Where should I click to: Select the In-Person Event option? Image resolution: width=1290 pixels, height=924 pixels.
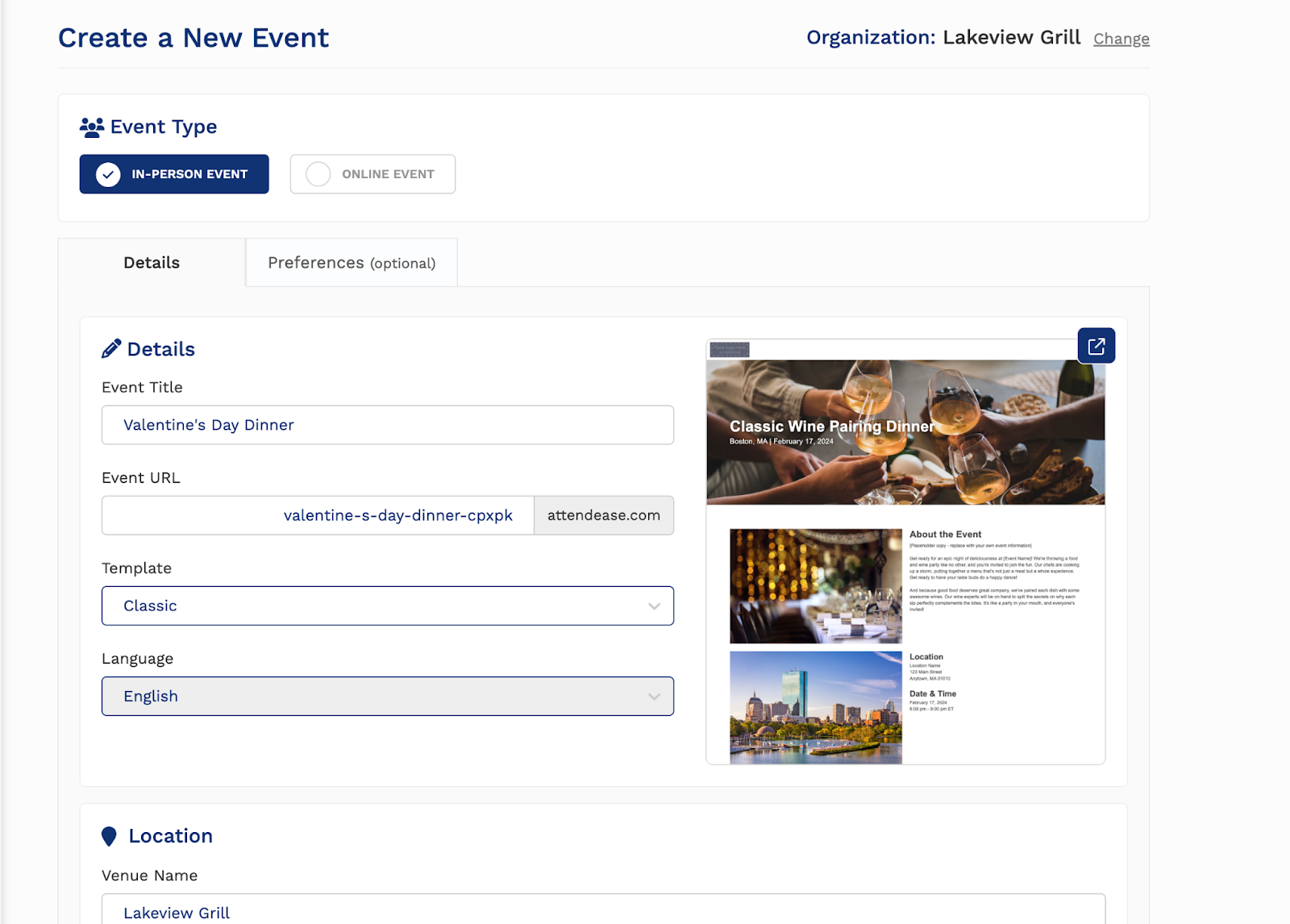pyautogui.click(x=173, y=173)
